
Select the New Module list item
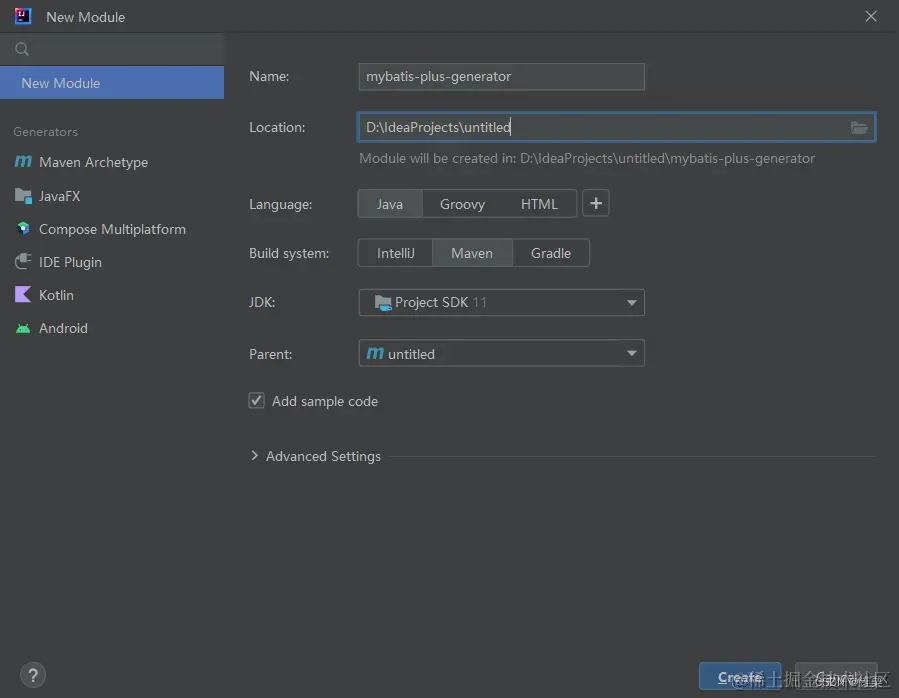click(x=112, y=83)
